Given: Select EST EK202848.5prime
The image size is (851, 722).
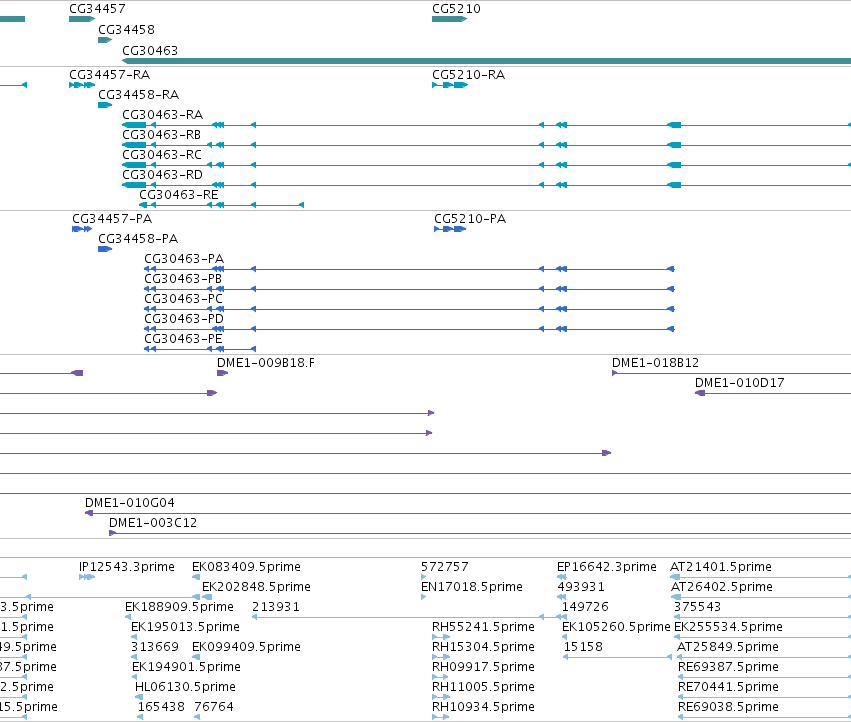Looking at the screenshot, I should point(256,587).
